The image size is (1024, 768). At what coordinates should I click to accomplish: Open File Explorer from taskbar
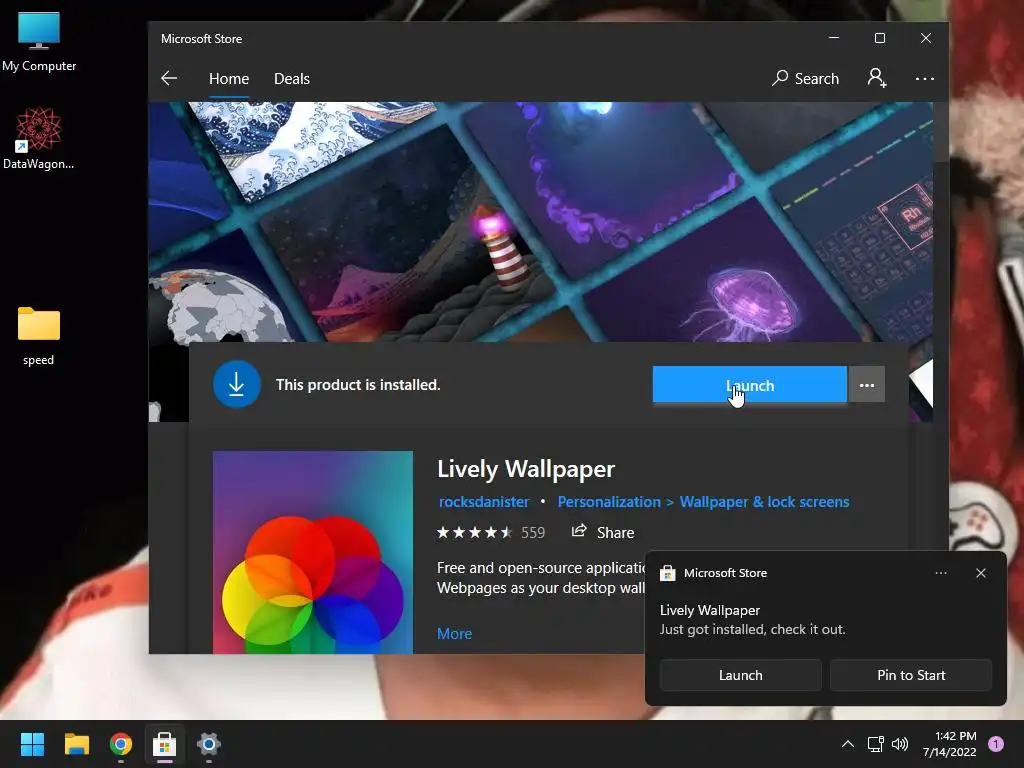click(x=76, y=744)
